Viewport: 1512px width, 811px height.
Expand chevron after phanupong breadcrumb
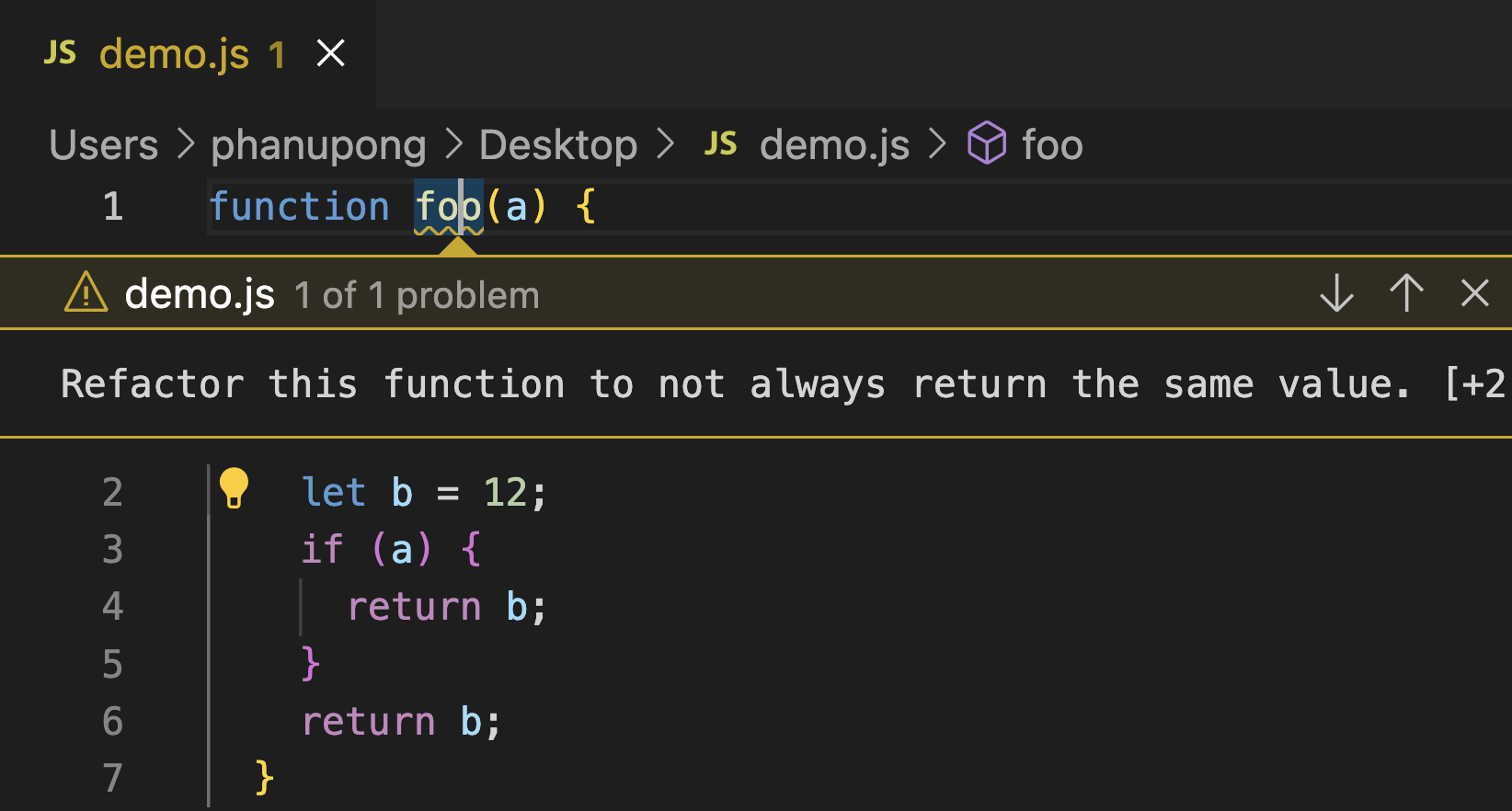(453, 144)
